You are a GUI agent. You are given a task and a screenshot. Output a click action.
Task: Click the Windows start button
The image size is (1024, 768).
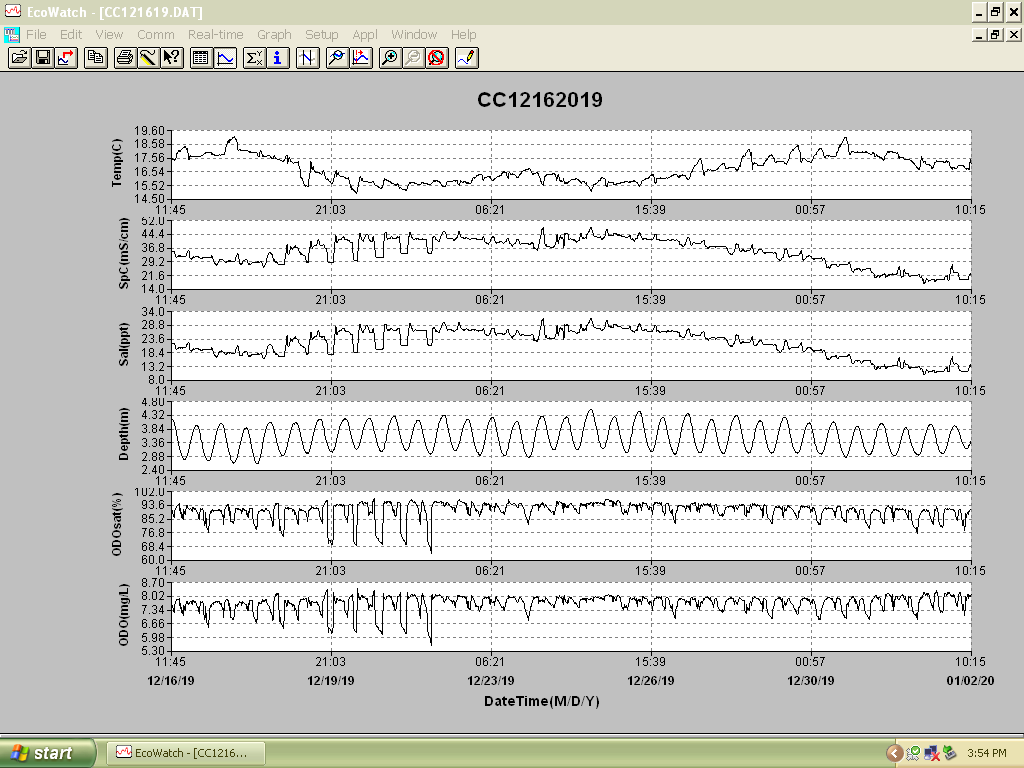[48, 753]
